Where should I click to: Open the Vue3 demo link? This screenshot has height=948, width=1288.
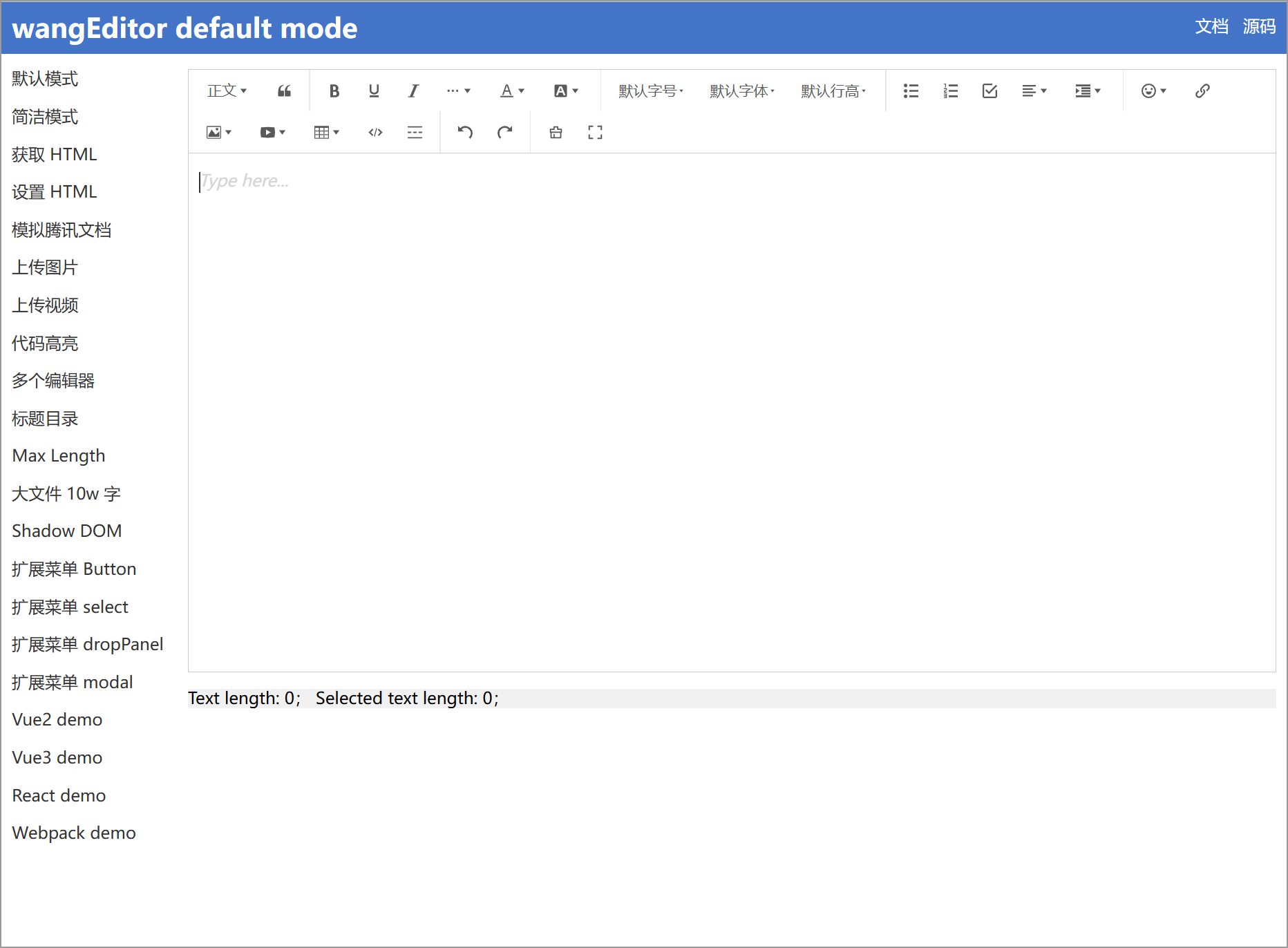tap(57, 758)
